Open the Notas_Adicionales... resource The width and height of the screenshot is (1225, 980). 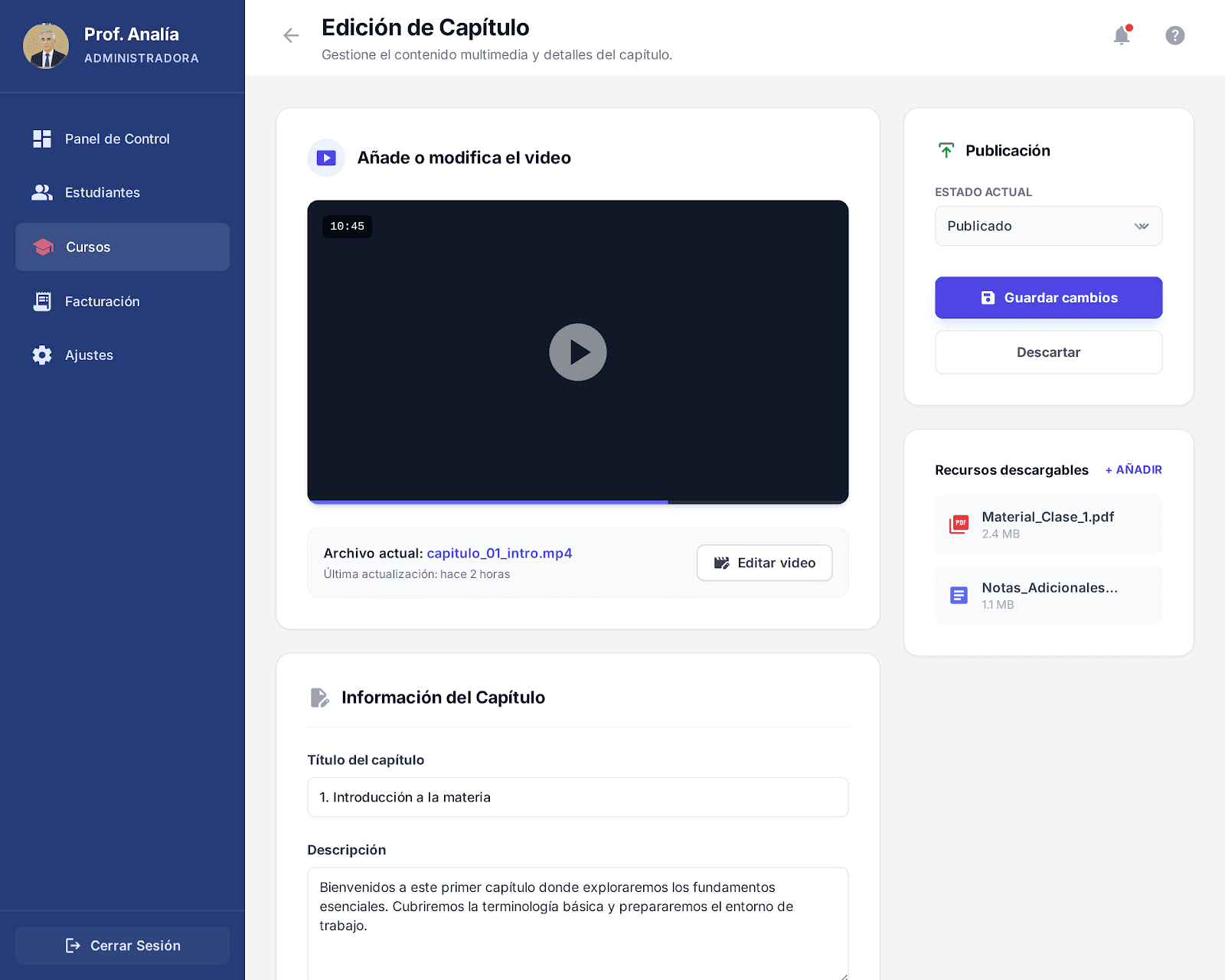point(1048,595)
